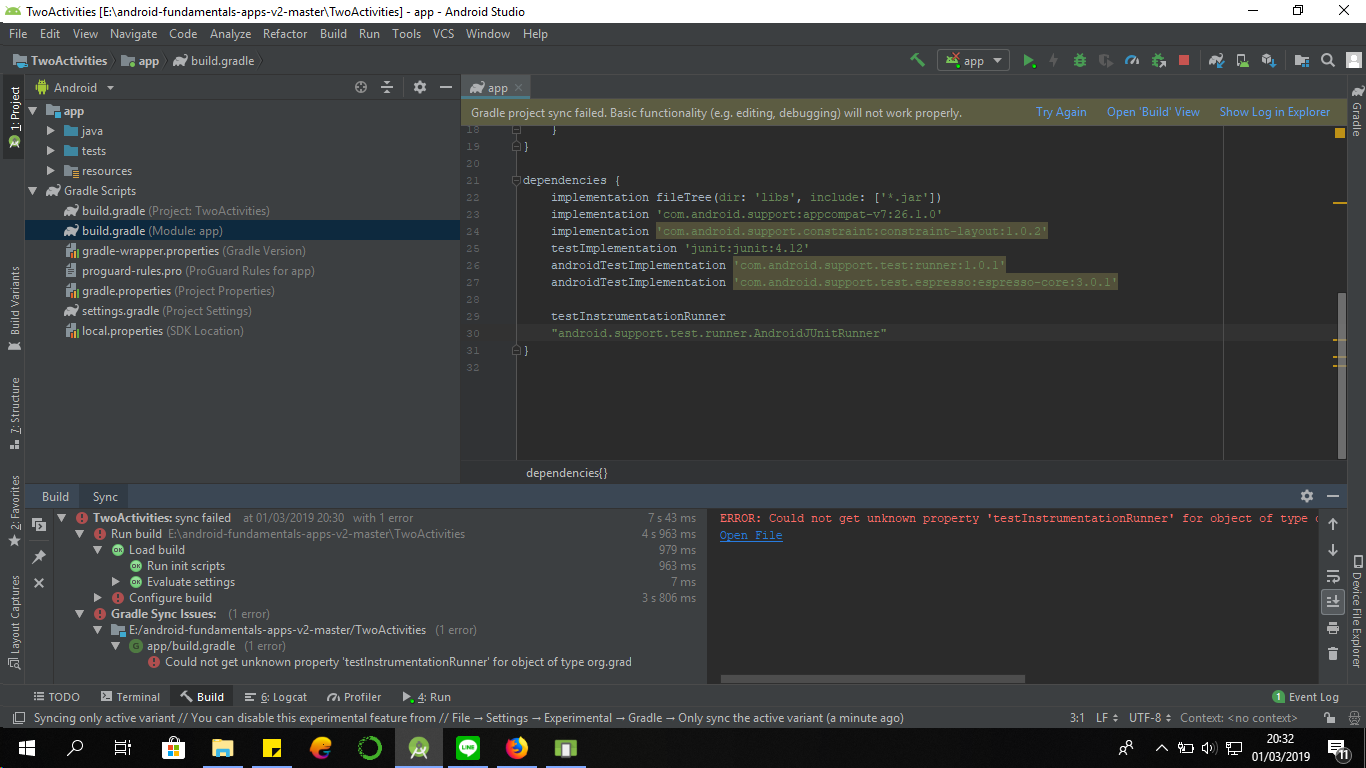Viewport: 1366px width, 768px height.
Task: Switch to the Sync tab in Build window
Action: click(104, 496)
